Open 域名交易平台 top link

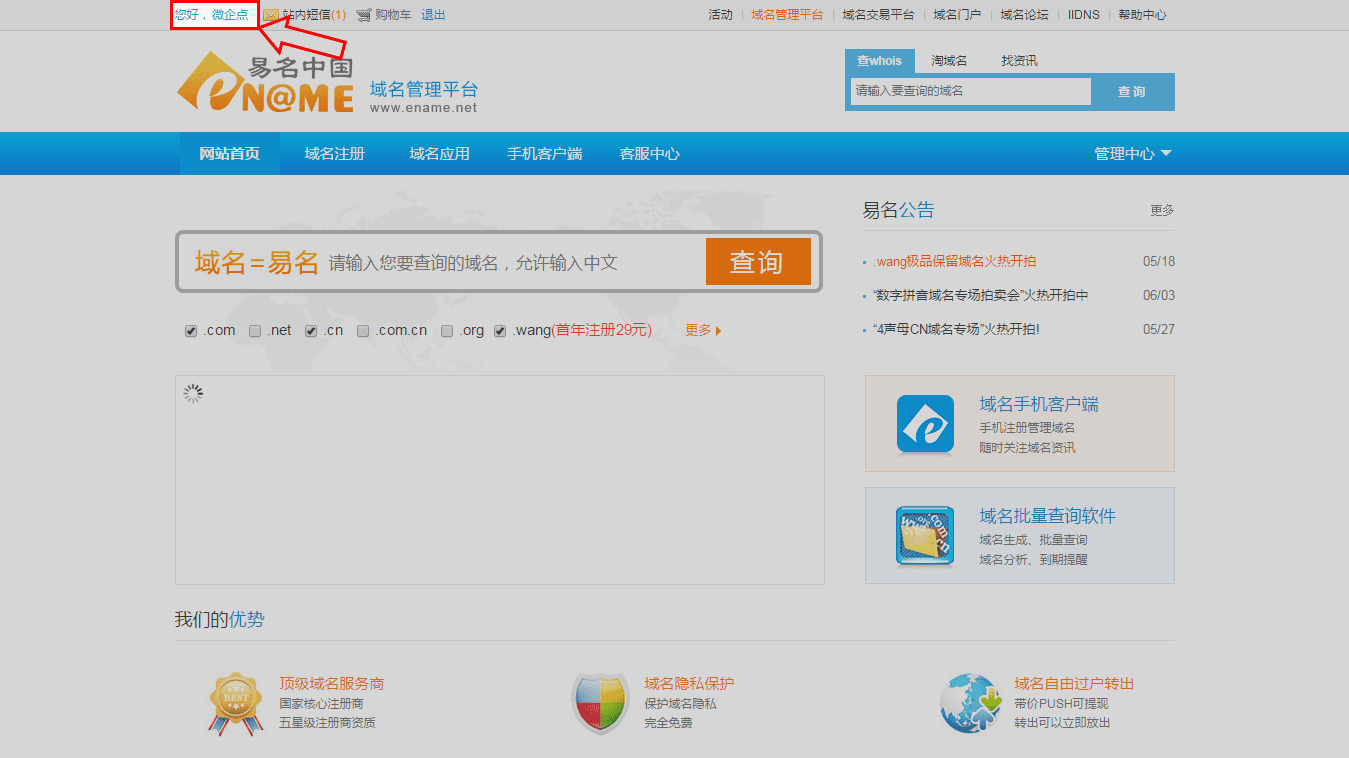tap(878, 15)
